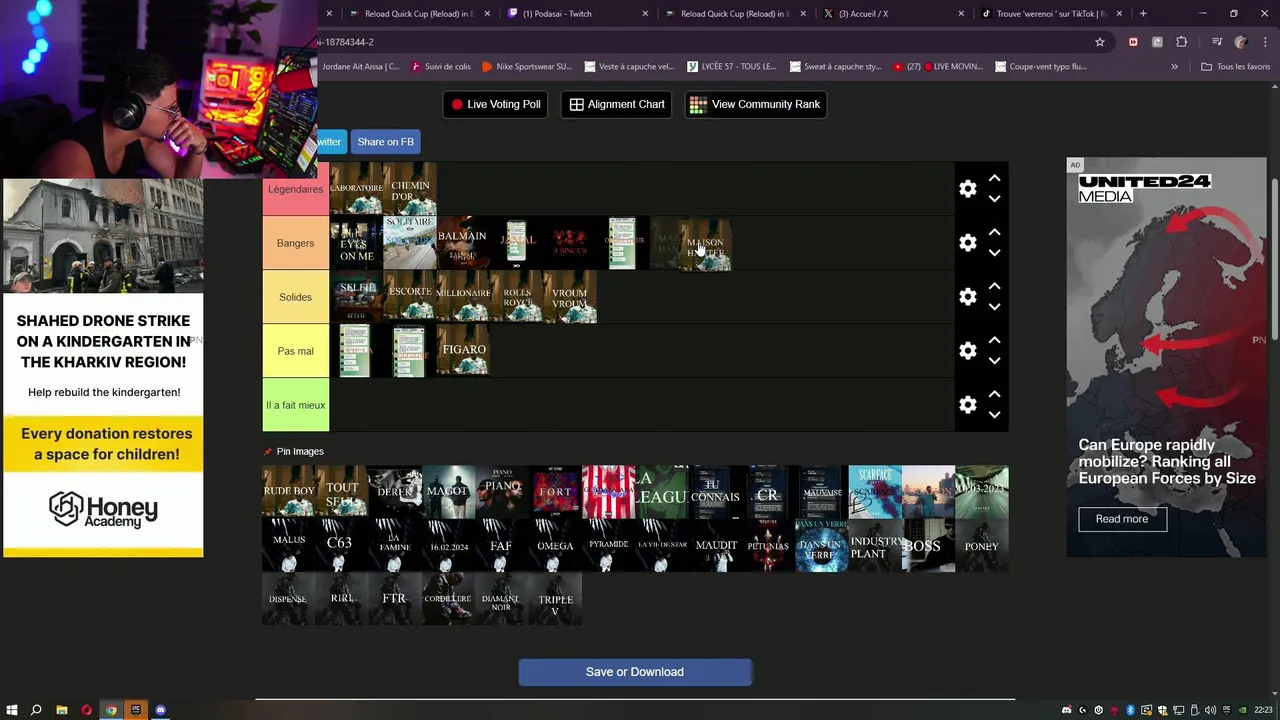The width and height of the screenshot is (1280, 720).
Task: Open taskbar search icon
Action: 36,710
